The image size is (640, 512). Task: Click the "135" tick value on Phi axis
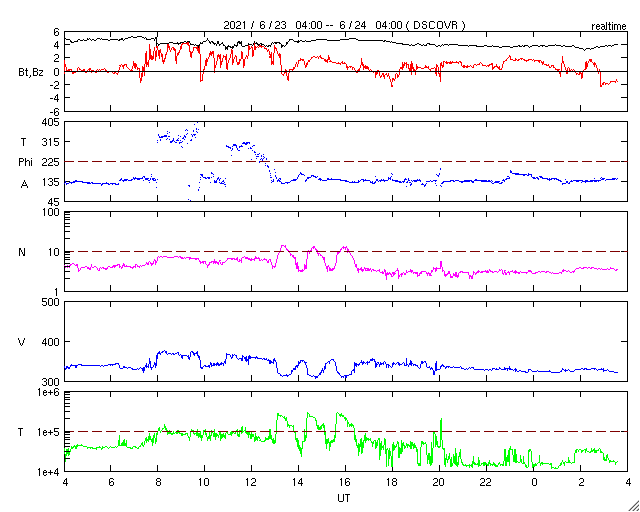point(51,182)
